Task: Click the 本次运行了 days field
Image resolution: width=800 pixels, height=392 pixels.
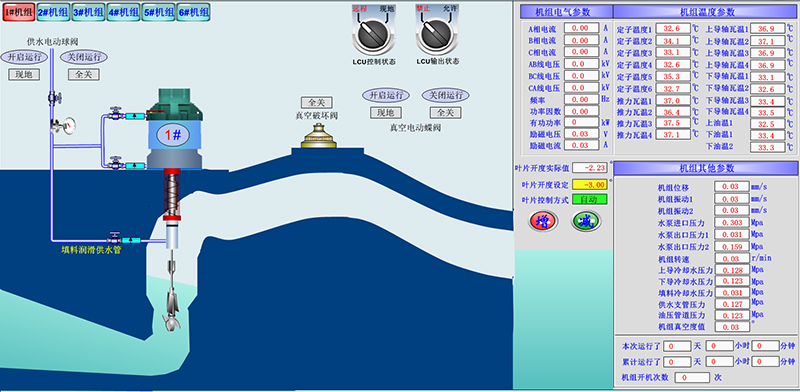Action: tap(677, 346)
